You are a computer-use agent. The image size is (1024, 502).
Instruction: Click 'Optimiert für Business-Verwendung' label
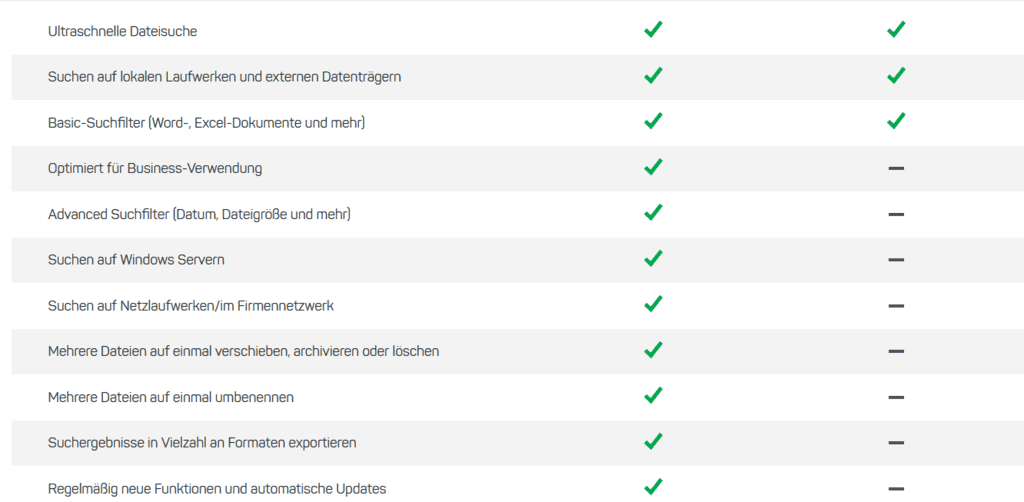coord(155,168)
